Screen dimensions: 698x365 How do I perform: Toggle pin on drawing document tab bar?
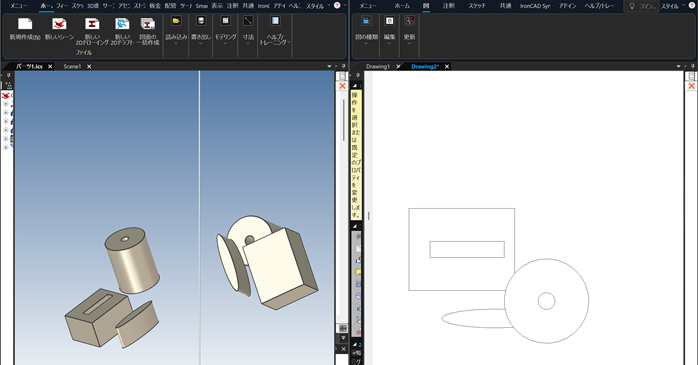coord(693,66)
